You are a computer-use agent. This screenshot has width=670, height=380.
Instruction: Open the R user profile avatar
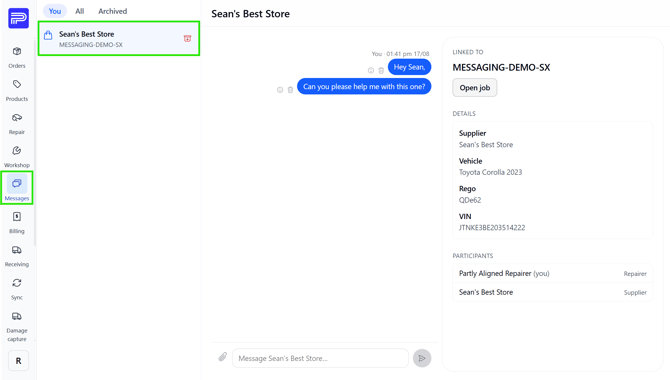click(18, 361)
